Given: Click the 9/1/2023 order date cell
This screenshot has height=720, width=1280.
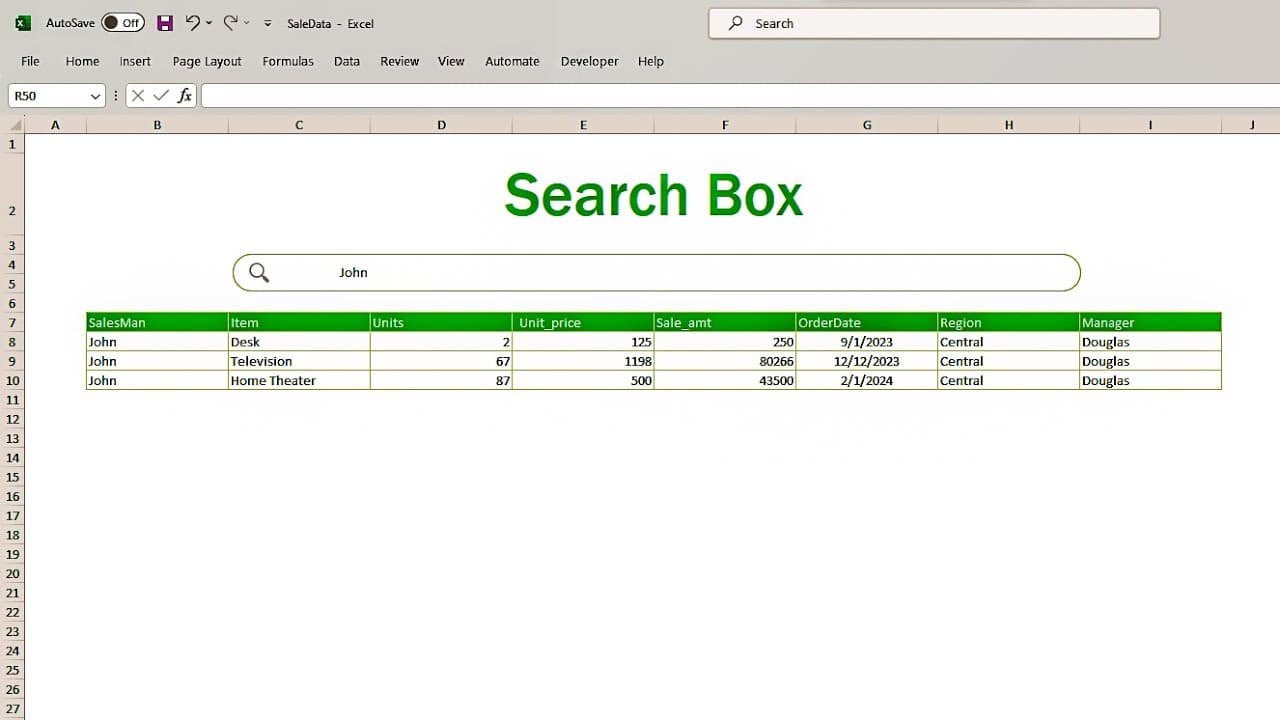Looking at the screenshot, I should (867, 342).
